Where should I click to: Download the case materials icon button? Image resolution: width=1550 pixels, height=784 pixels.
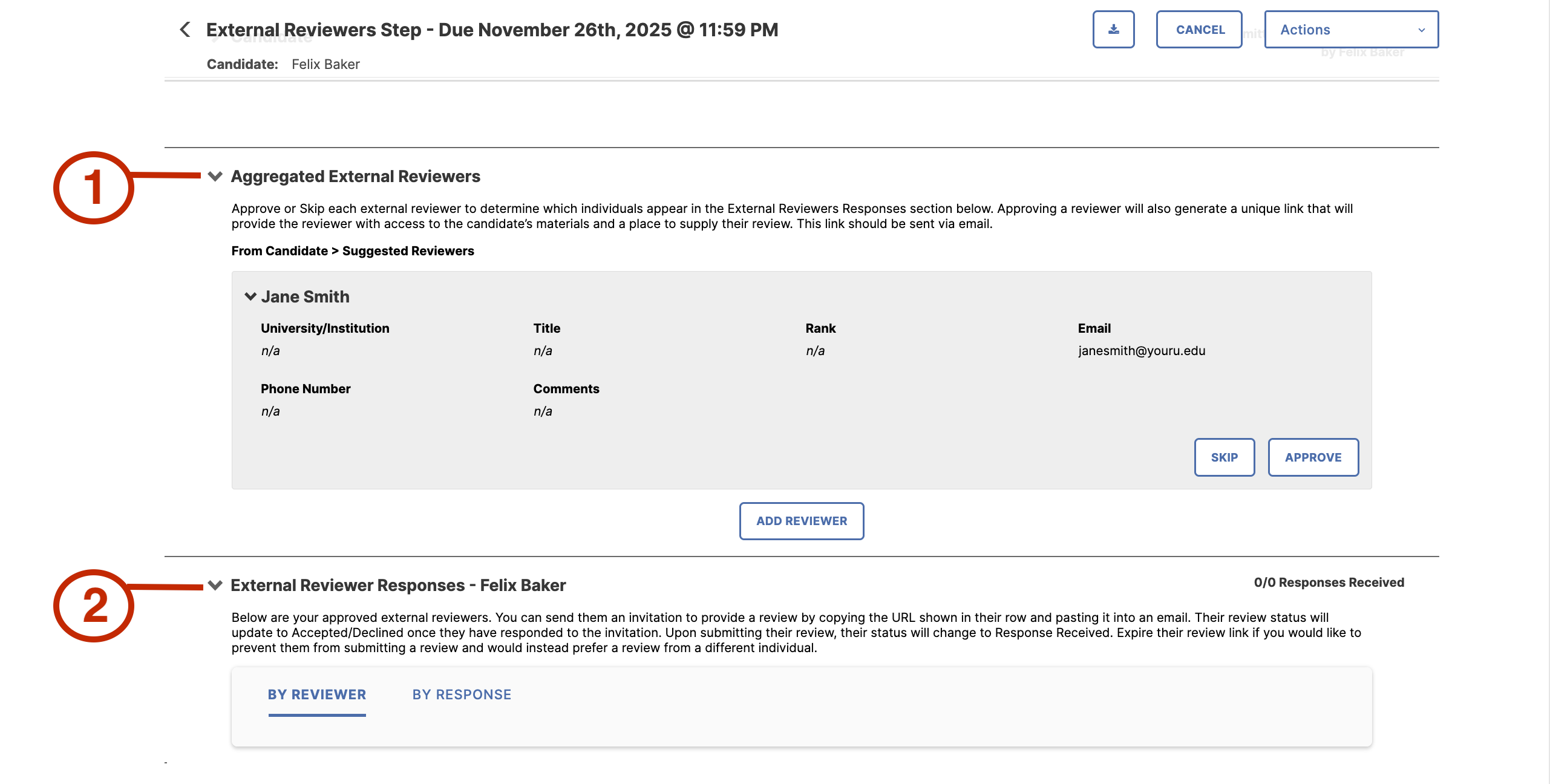click(x=1113, y=29)
